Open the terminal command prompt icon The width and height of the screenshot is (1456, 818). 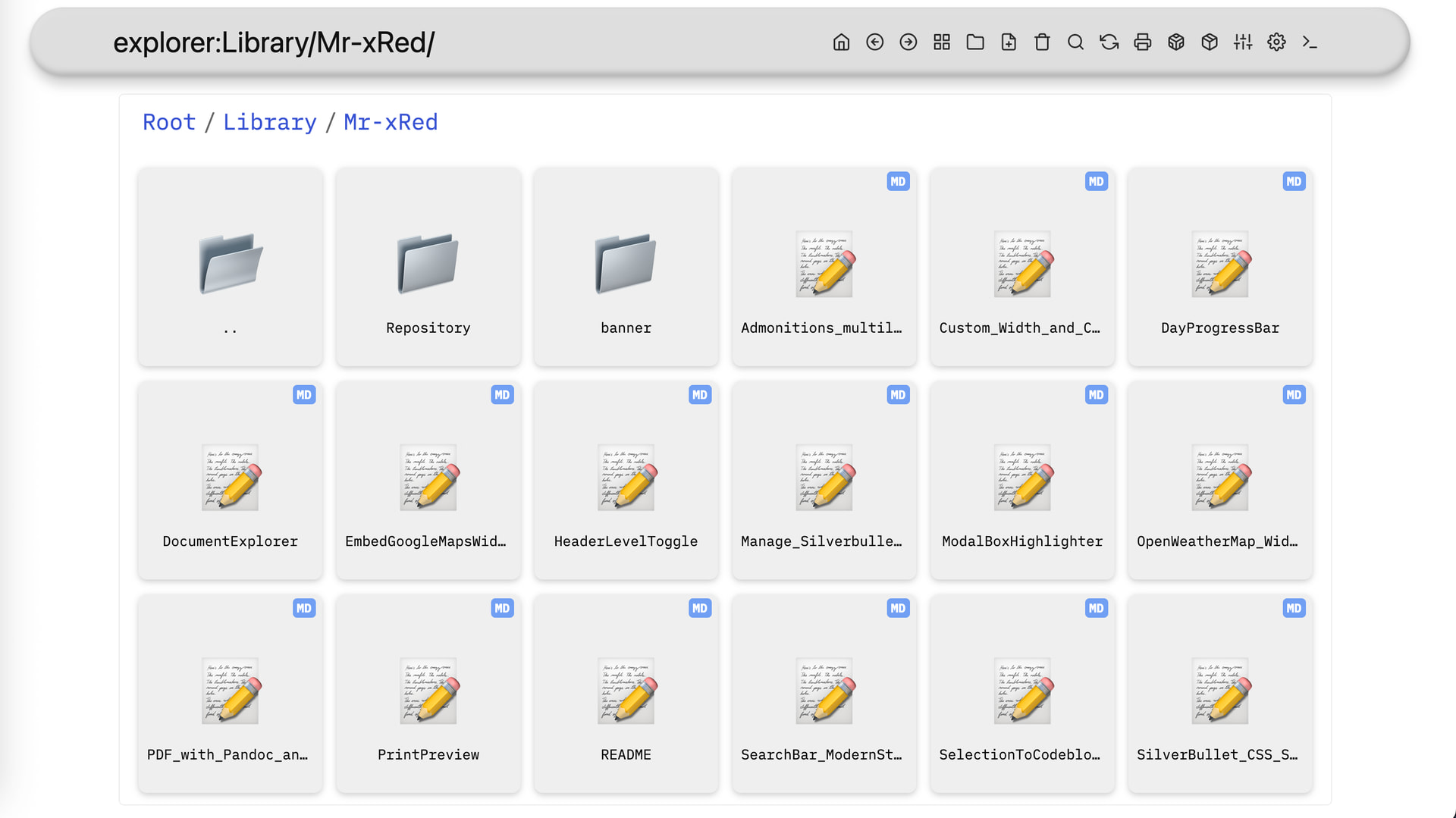point(1310,42)
